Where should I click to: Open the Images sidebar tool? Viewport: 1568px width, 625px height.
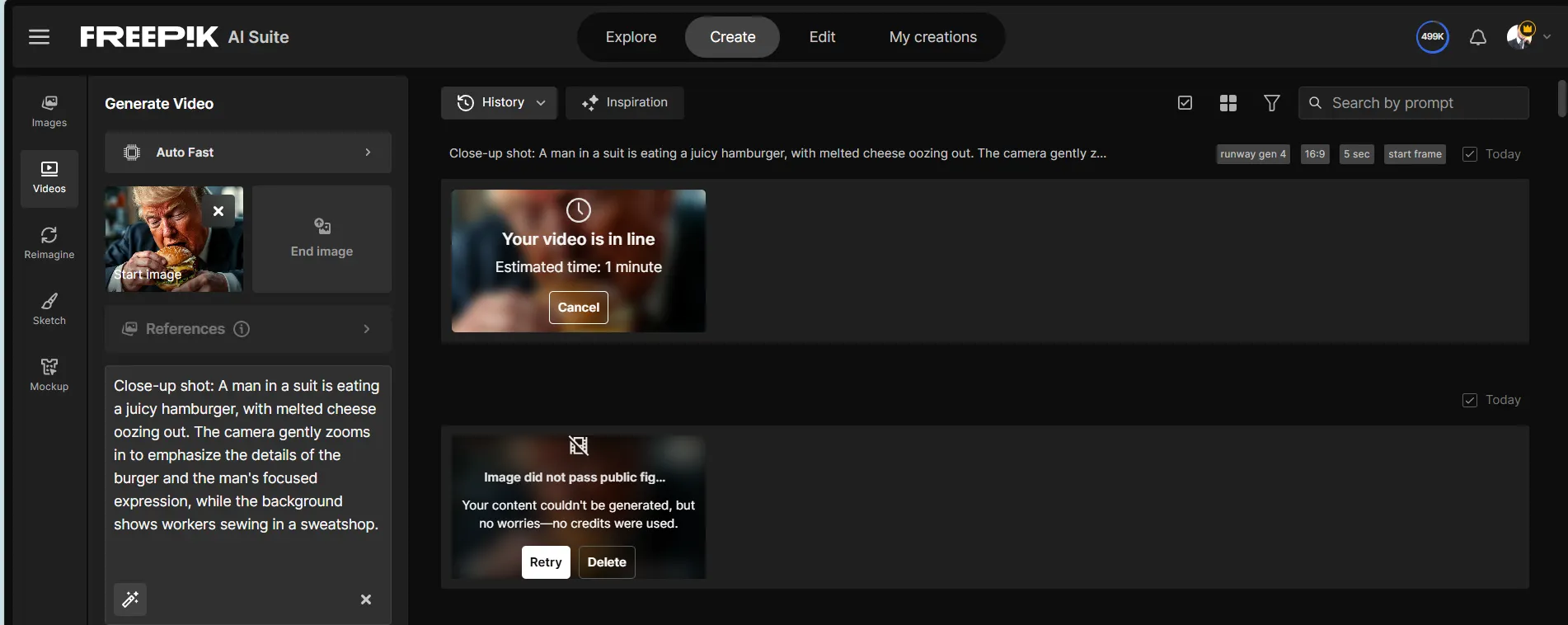click(49, 111)
